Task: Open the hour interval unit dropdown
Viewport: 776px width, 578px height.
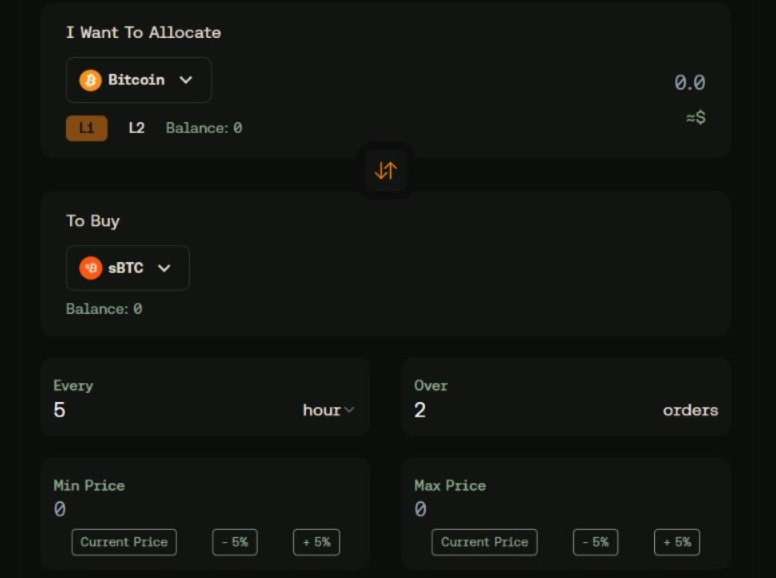Action: (329, 410)
